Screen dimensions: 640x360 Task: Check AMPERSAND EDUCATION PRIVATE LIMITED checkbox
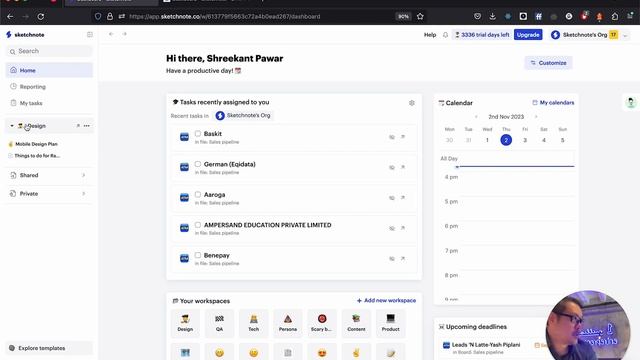click(x=198, y=224)
